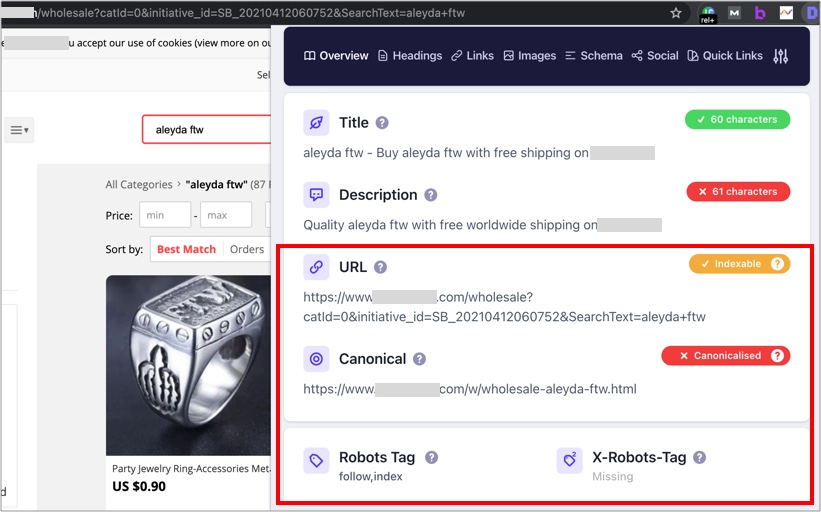Click the help icon next to X-Robots-Tag
The width and height of the screenshot is (821, 512).
700,458
